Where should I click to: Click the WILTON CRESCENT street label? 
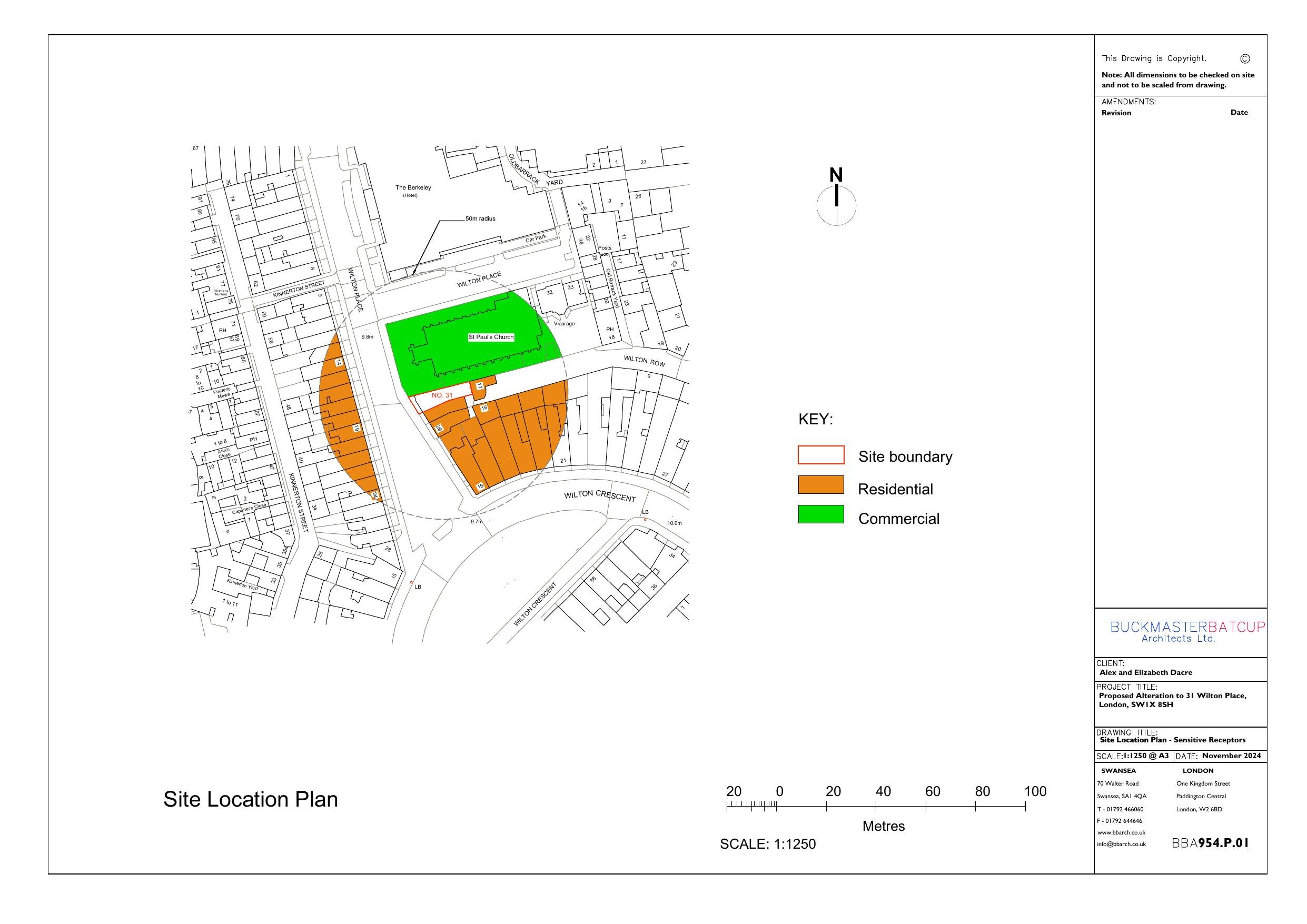click(599, 496)
